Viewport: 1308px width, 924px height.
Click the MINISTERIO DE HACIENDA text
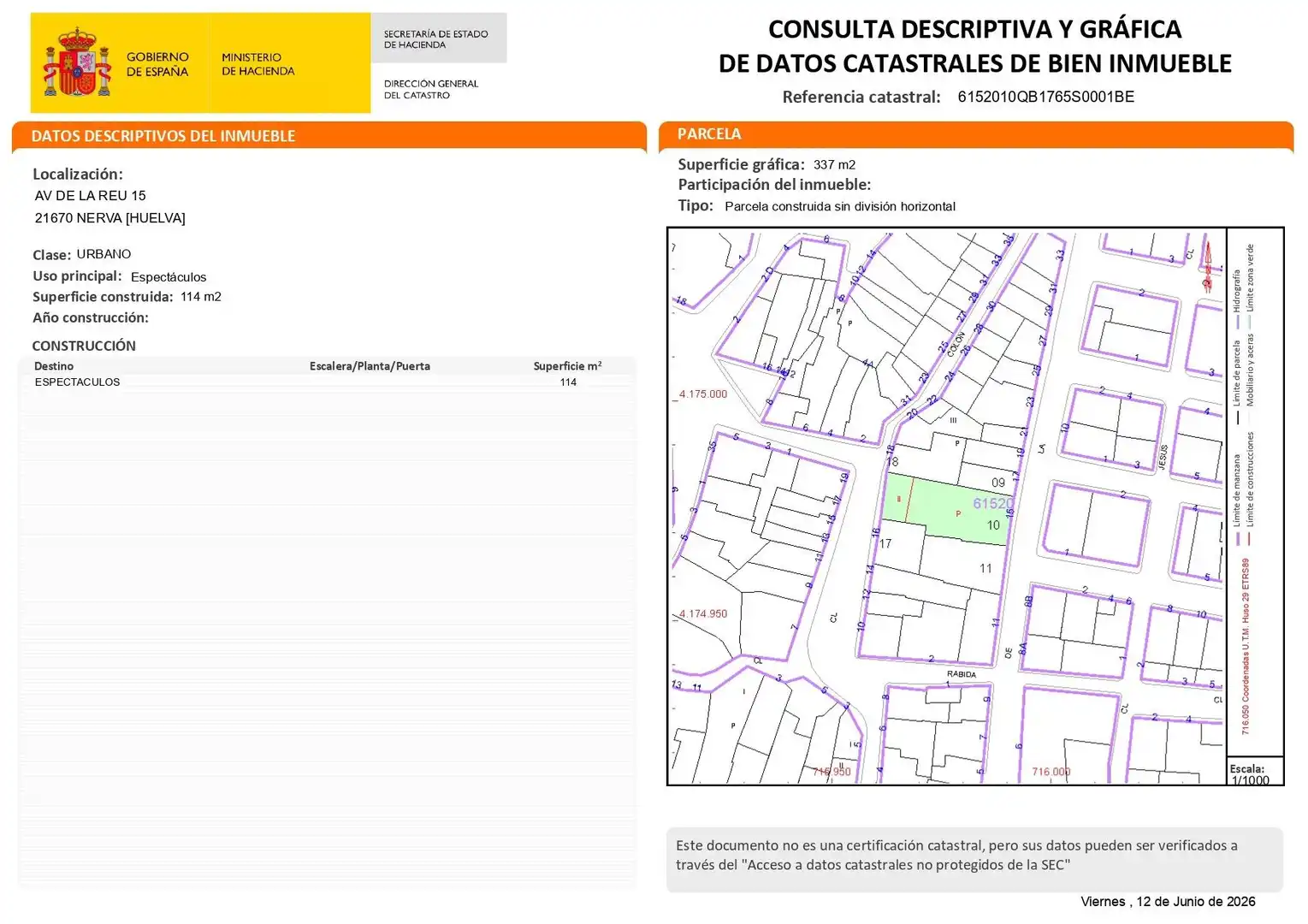point(257,64)
